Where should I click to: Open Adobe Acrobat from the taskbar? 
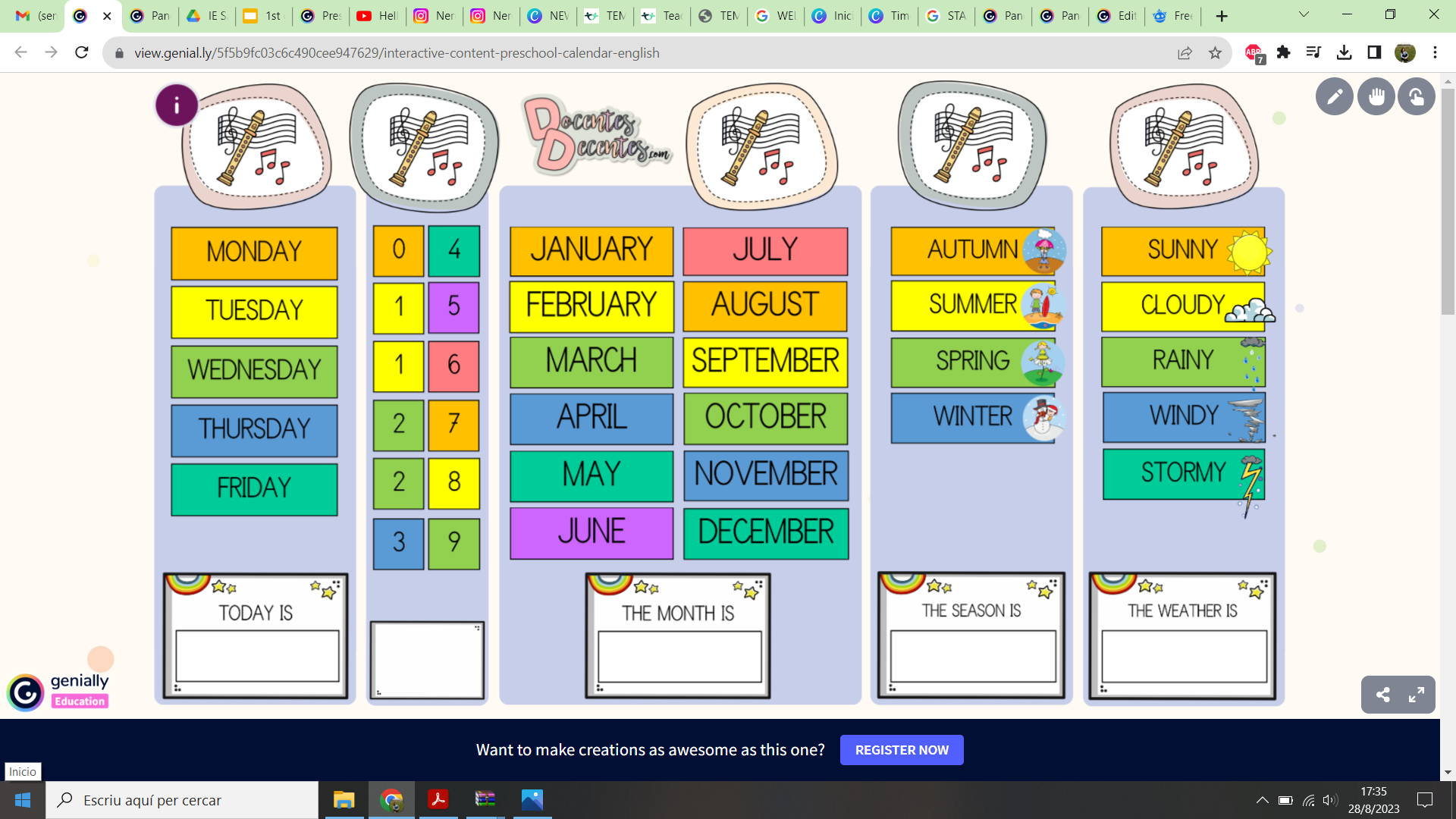pyautogui.click(x=438, y=800)
